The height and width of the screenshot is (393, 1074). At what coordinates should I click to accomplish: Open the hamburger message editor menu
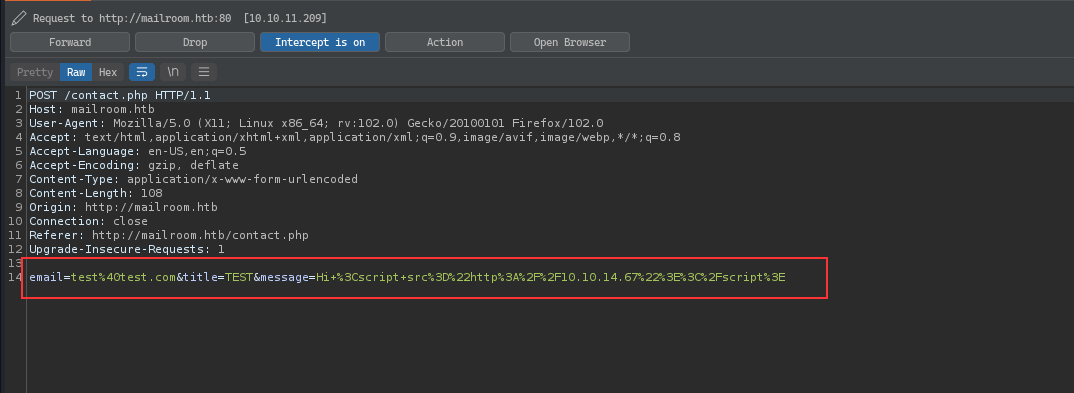click(204, 72)
